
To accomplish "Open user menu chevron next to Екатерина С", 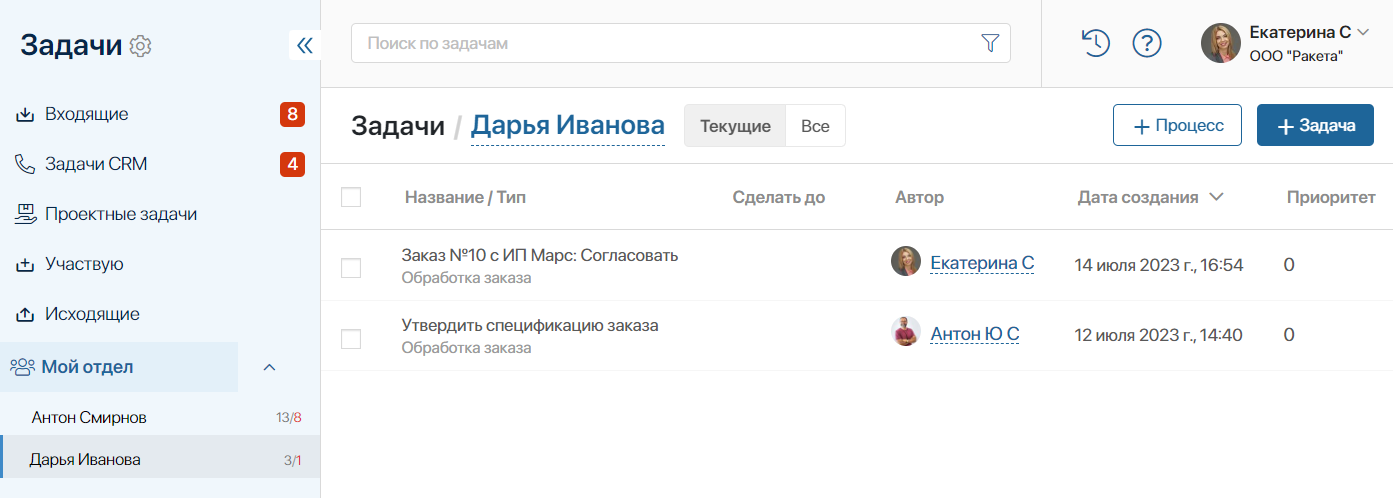I will point(1365,32).
